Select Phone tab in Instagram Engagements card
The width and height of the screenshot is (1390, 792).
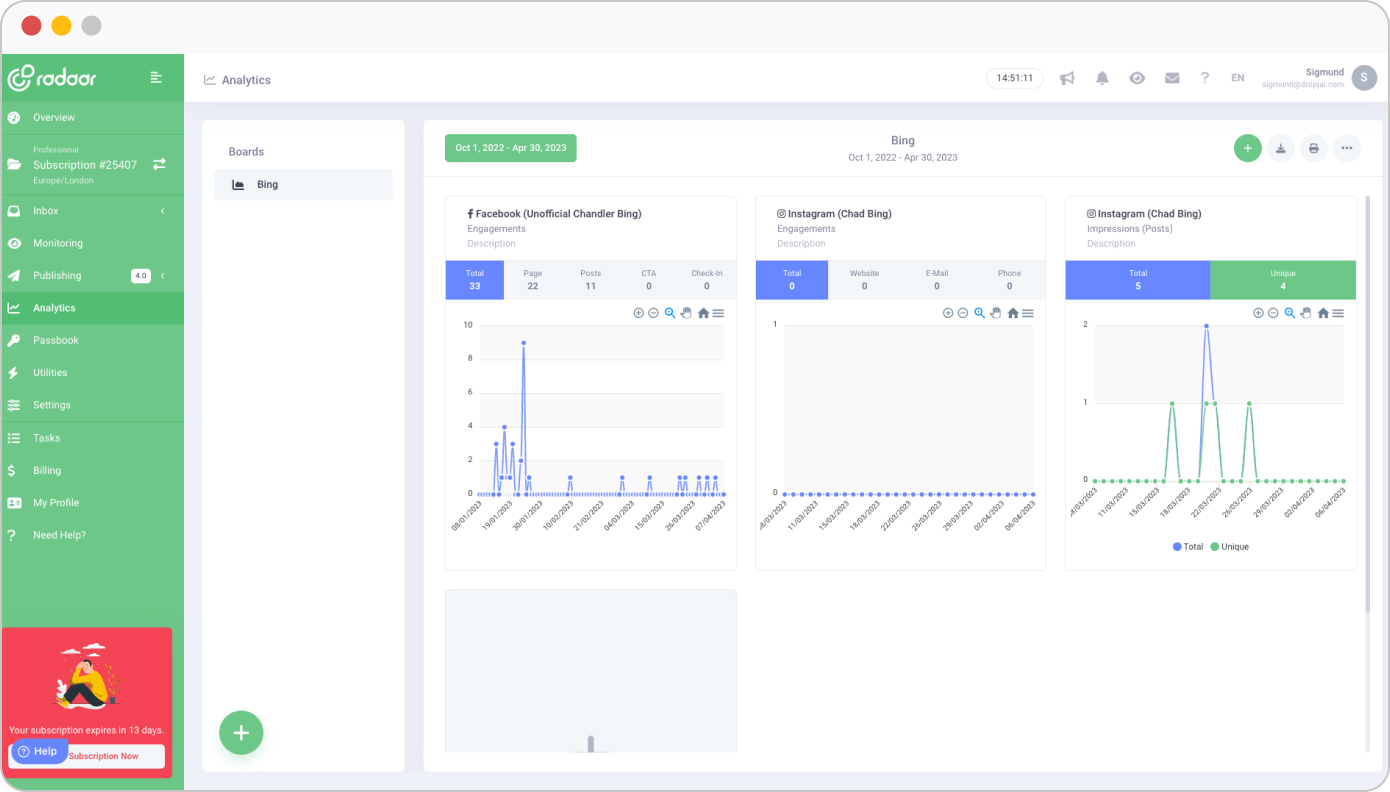click(1009, 280)
